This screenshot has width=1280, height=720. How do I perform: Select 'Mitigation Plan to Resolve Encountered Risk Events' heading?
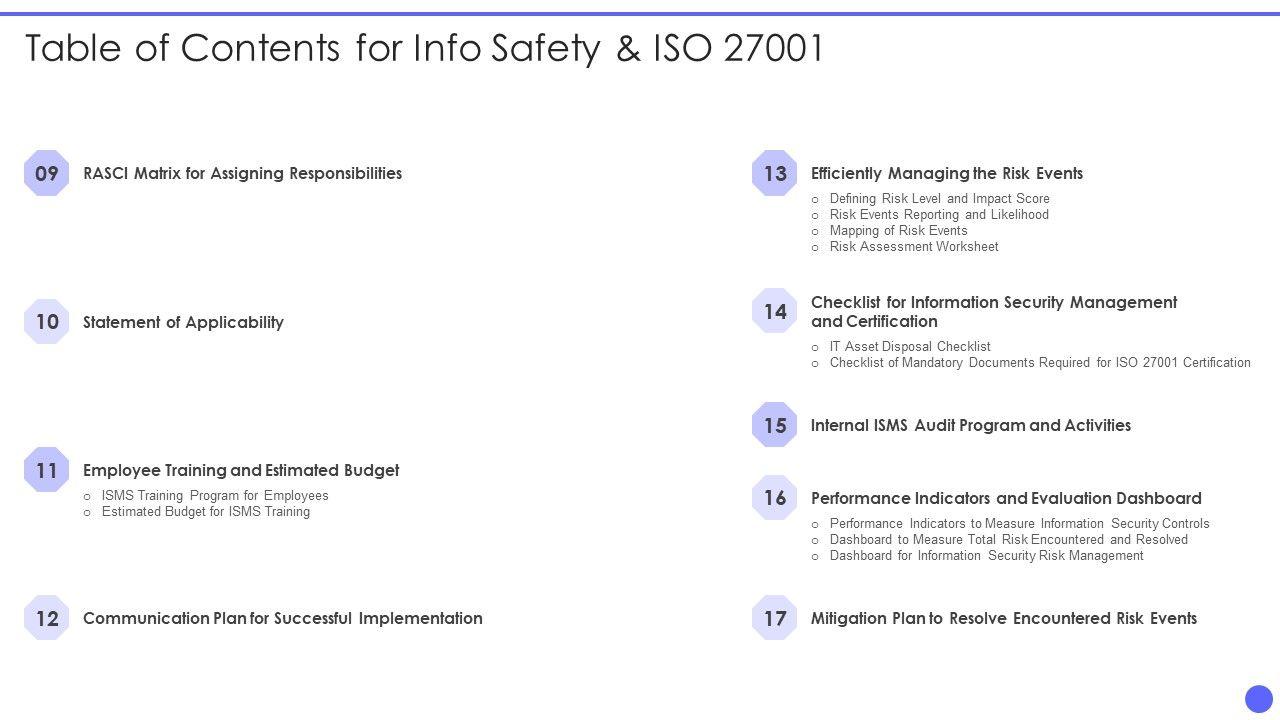1004,618
